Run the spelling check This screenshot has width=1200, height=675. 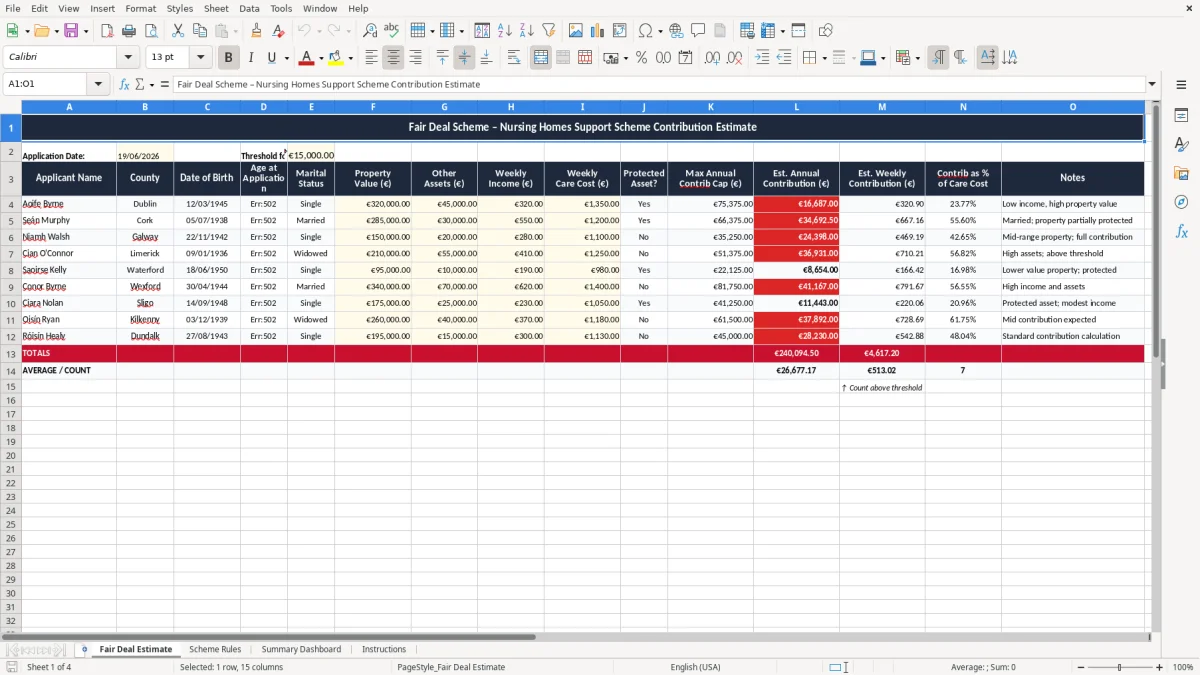[391, 31]
